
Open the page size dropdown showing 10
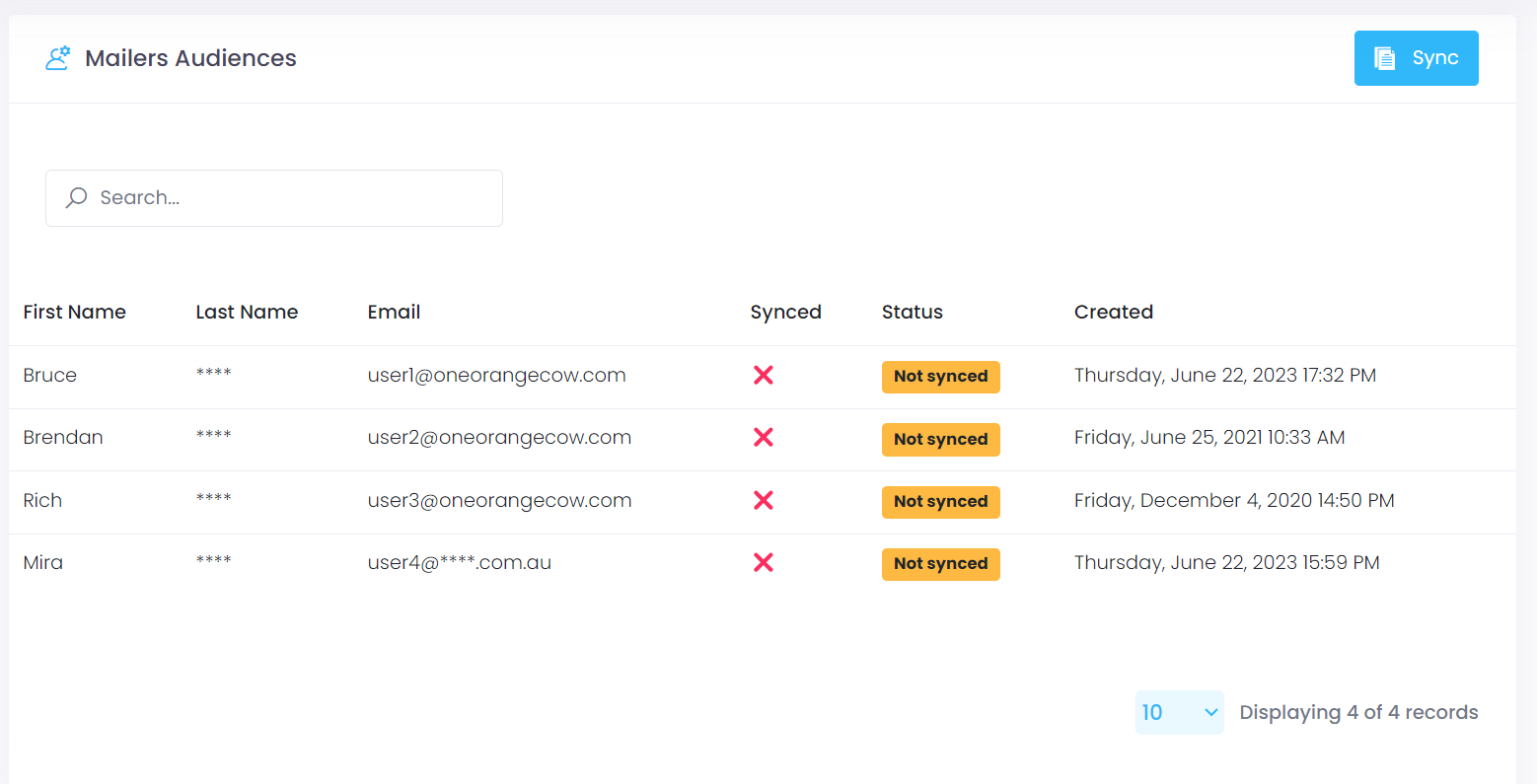click(1179, 712)
